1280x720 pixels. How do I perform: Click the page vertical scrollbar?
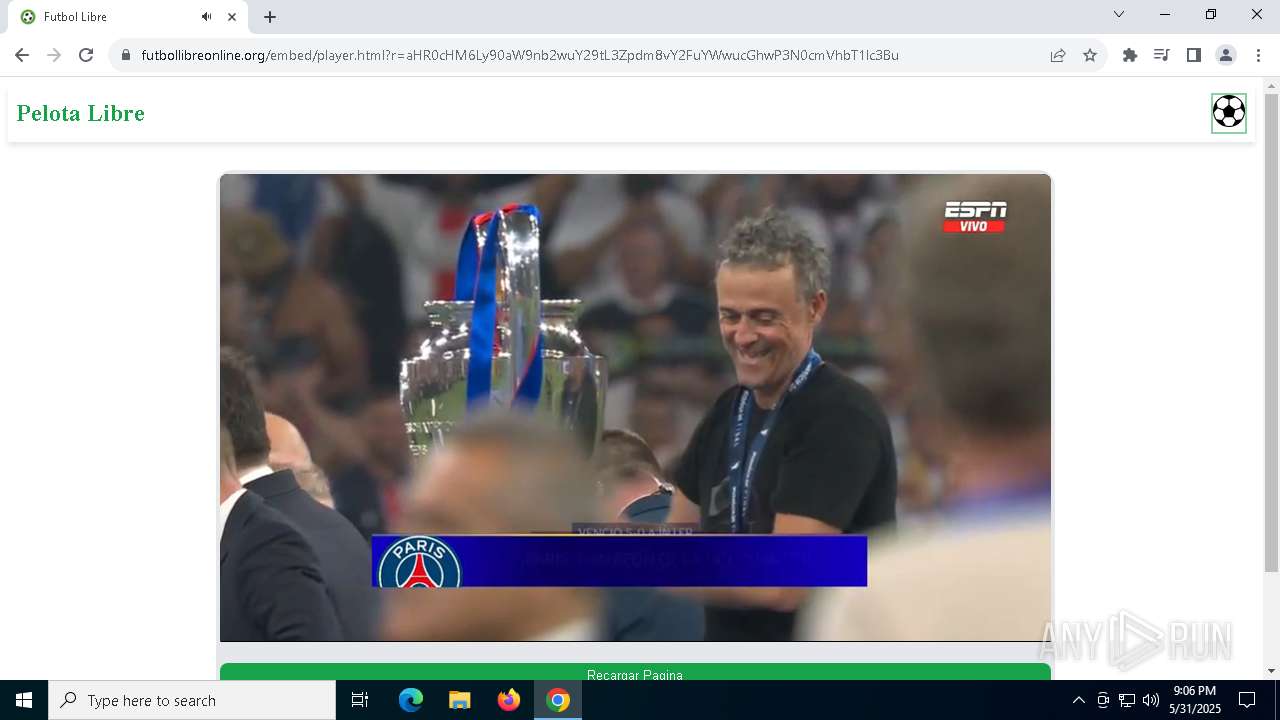tap(1271, 333)
